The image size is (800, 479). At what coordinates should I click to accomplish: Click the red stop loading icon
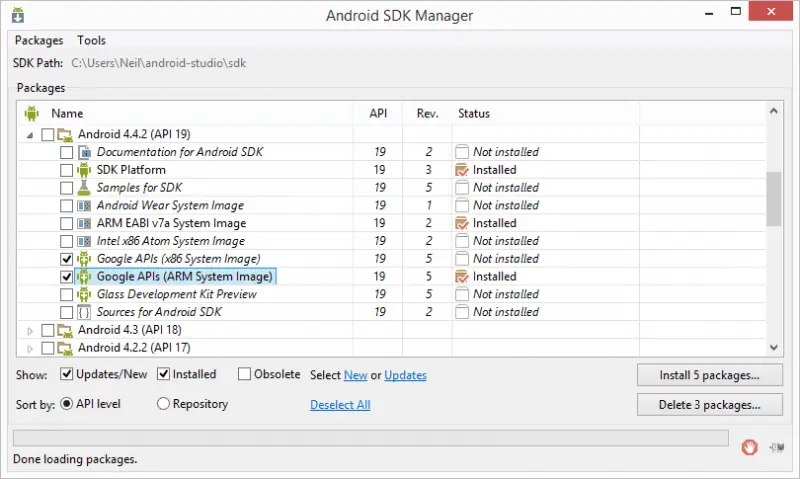(749, 446)
